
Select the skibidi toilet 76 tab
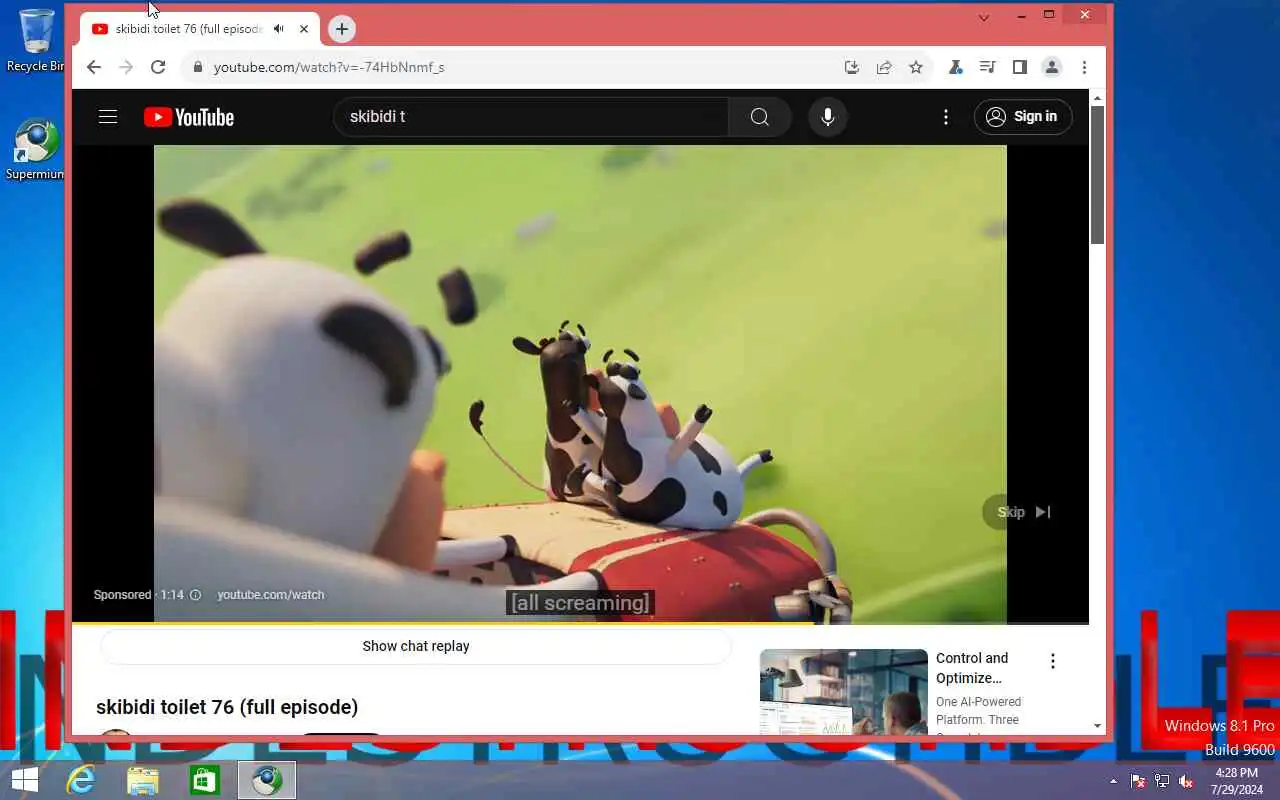click(199, 29)
